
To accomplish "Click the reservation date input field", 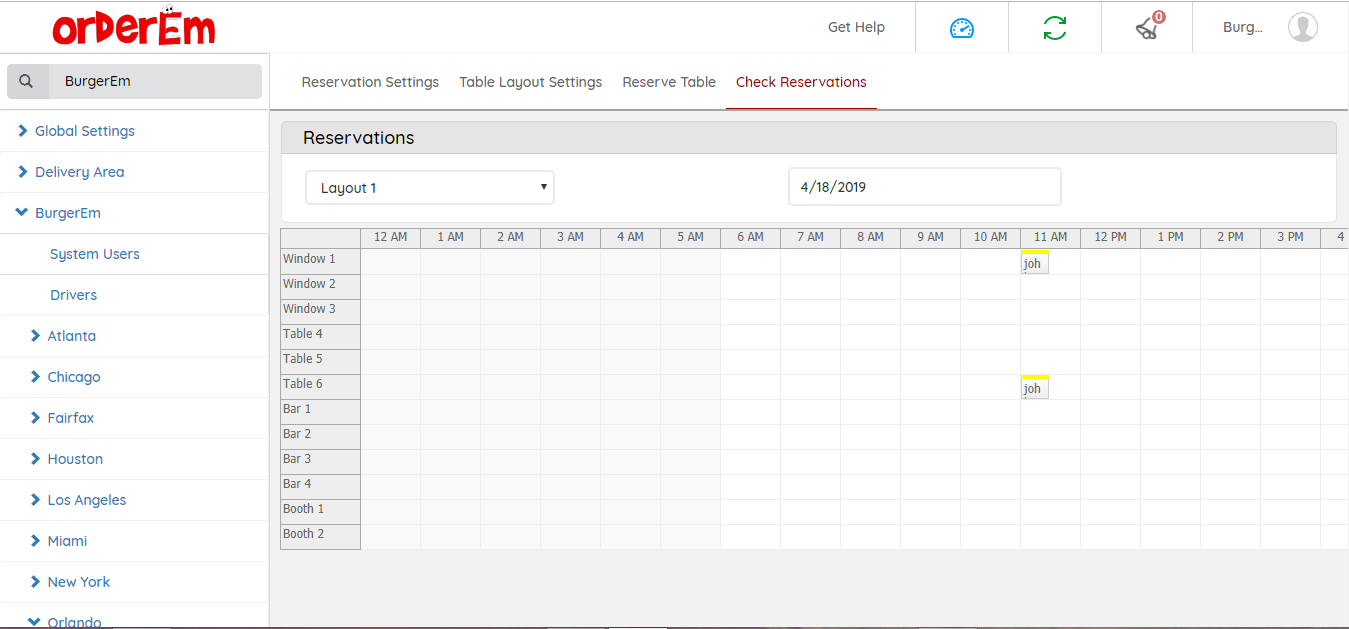I will (x=924, y=187).
